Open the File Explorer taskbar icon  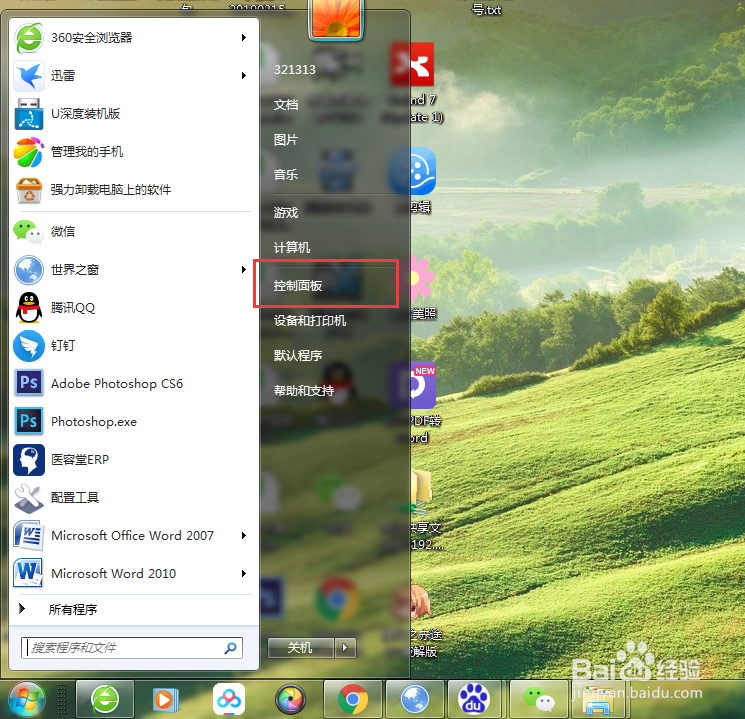598,700
